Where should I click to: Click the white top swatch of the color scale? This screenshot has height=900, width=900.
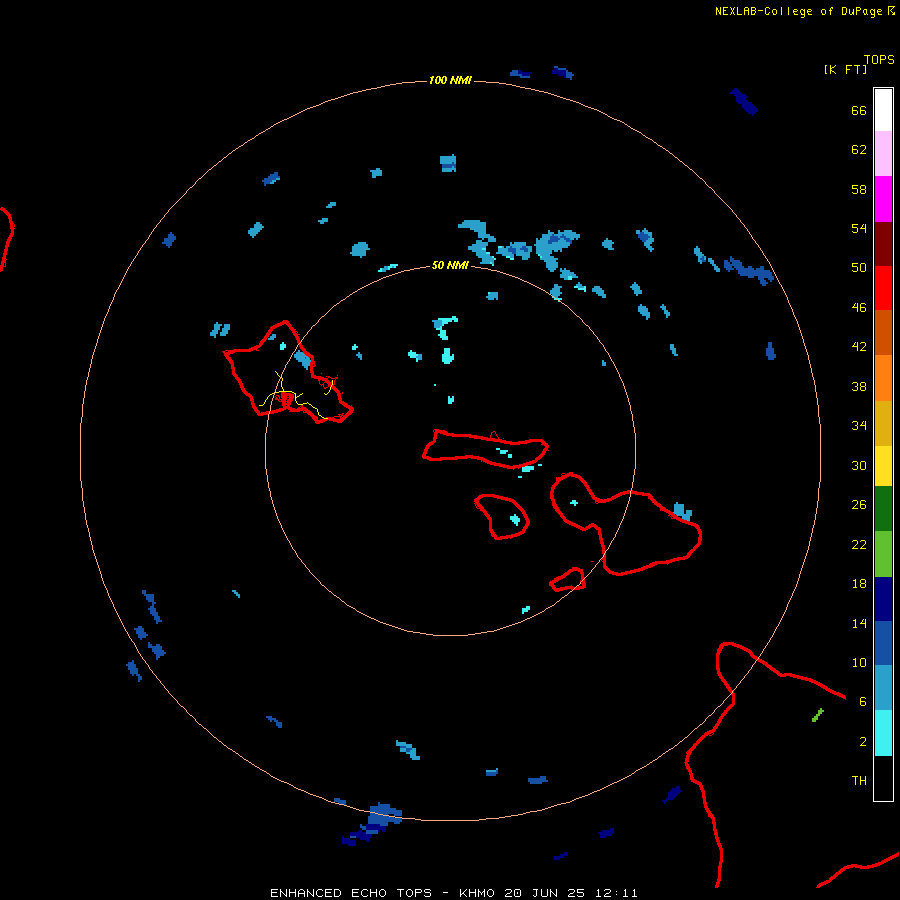[883, 110]
